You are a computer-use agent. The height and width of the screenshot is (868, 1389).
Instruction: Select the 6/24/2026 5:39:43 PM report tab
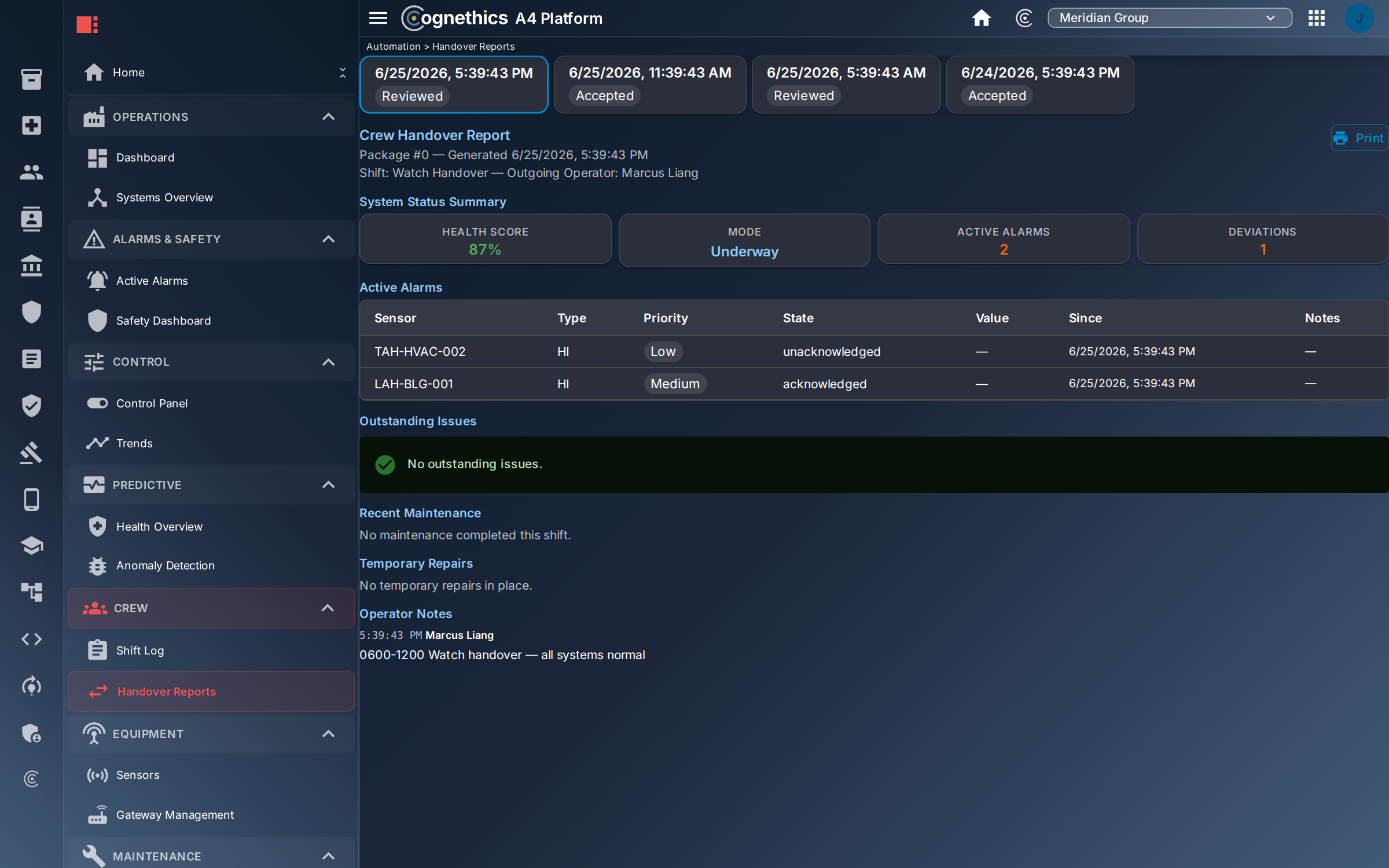coord(1039,84)
